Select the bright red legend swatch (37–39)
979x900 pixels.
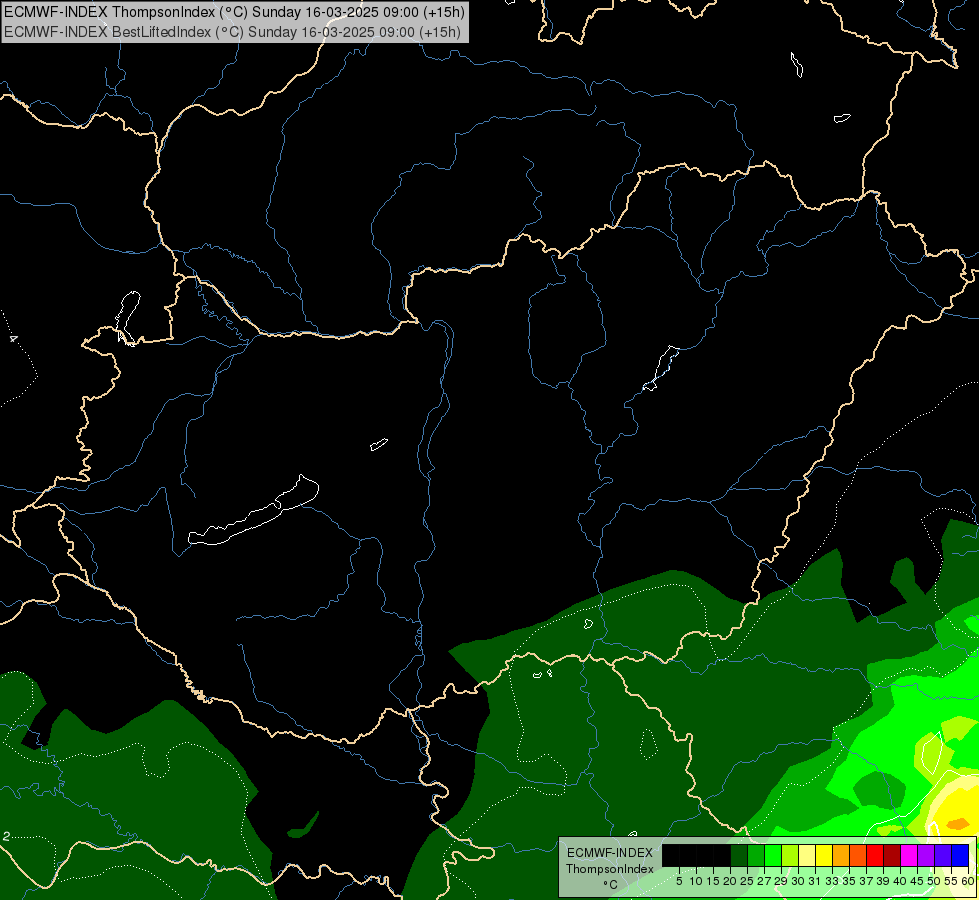tap(875, 855)
